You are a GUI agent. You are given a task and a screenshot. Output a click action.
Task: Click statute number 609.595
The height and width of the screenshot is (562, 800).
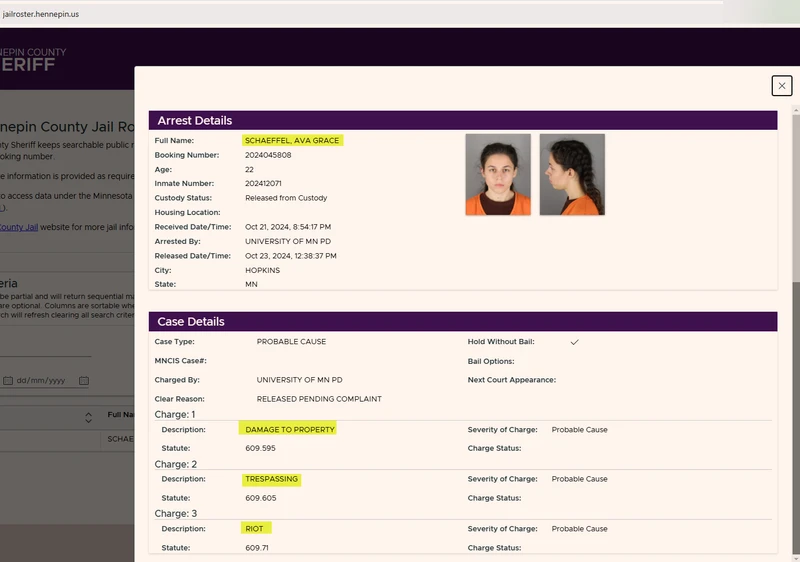pyautogui.click(x=260, y=448)
